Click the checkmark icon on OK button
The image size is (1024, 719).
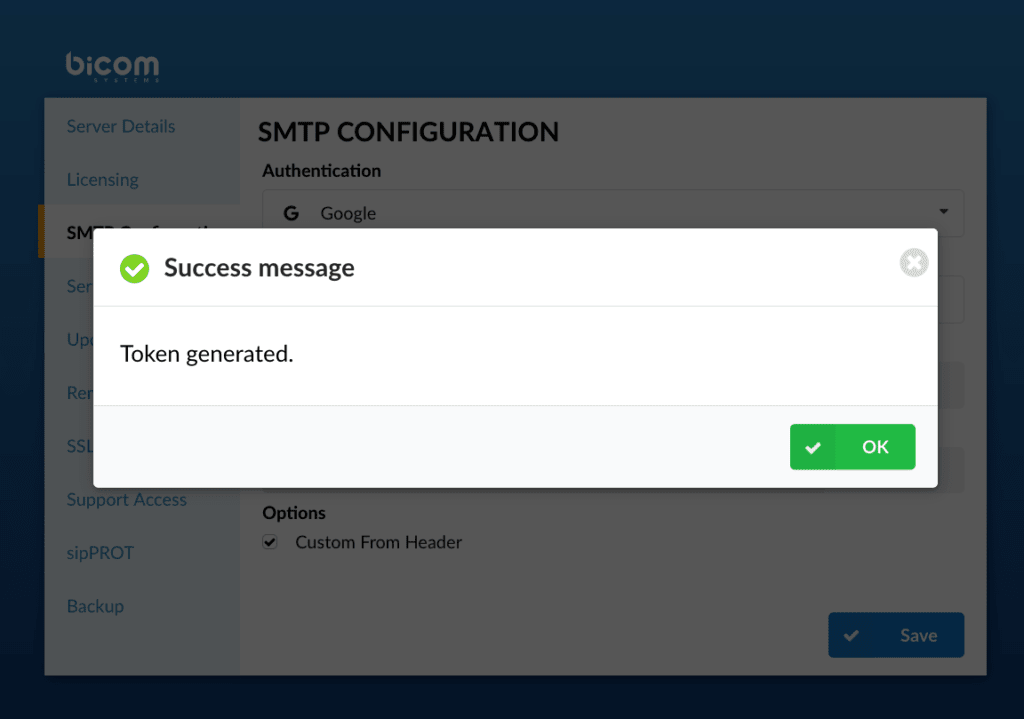[x=813, y=447]
